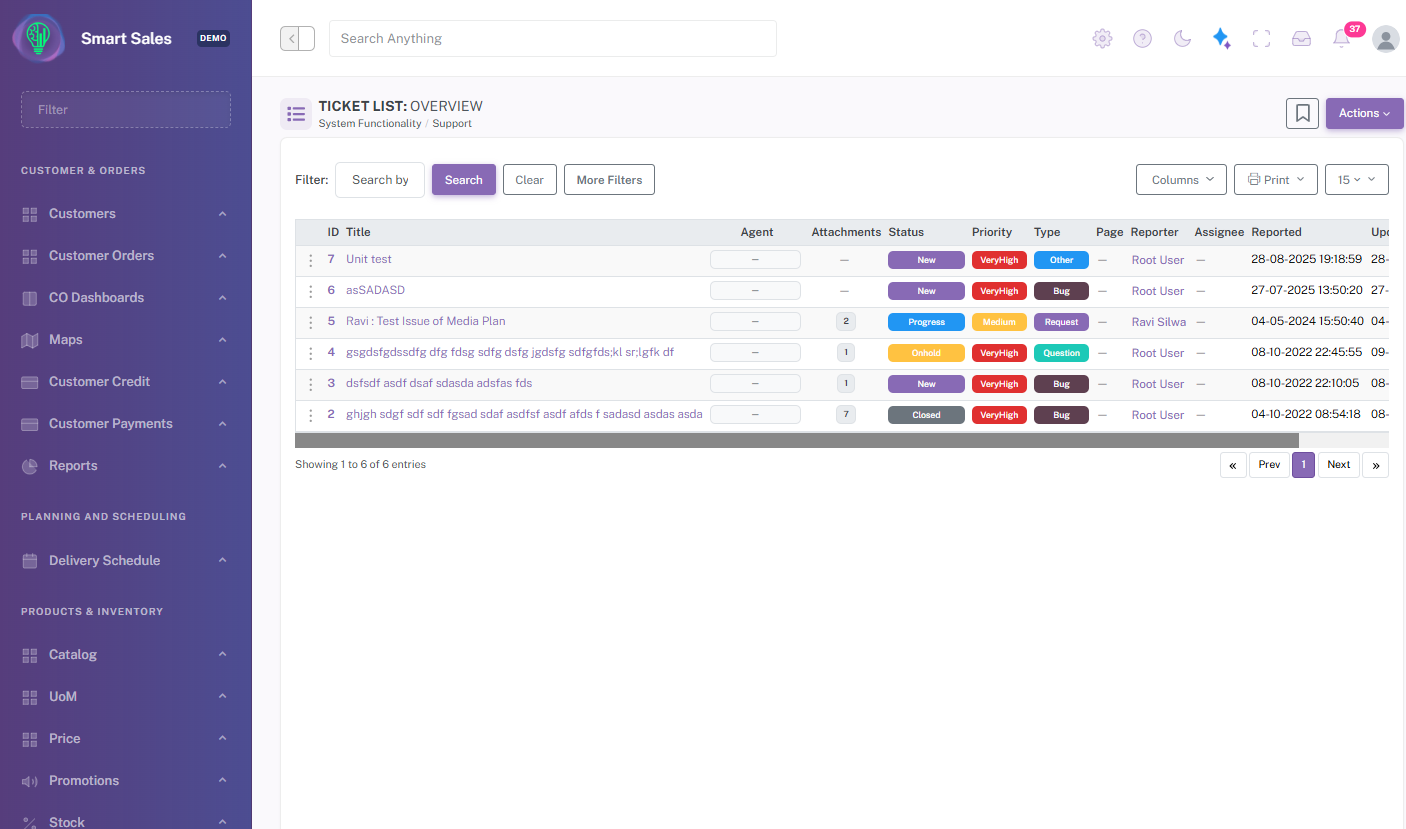Viewport: 1406px width, 829px height.
Task: Click the Reports pie chart icon
Action: [30, 466]
